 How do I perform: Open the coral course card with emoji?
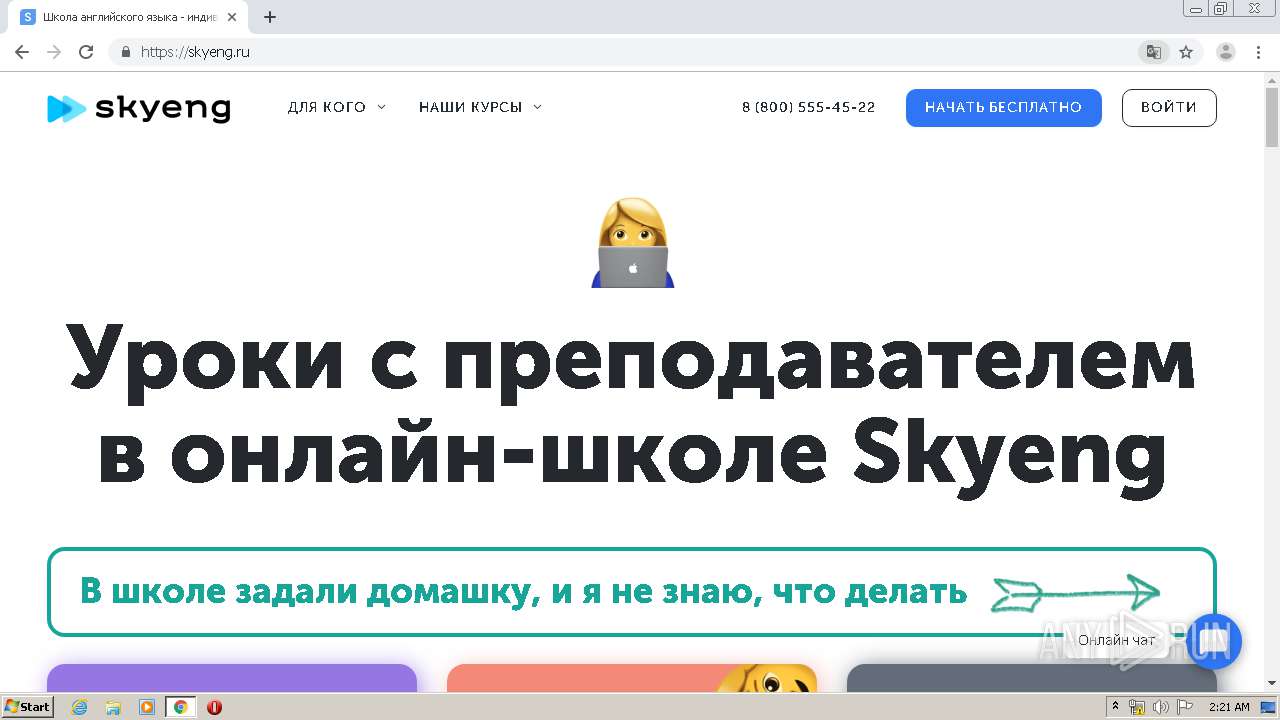click(632, 677)
